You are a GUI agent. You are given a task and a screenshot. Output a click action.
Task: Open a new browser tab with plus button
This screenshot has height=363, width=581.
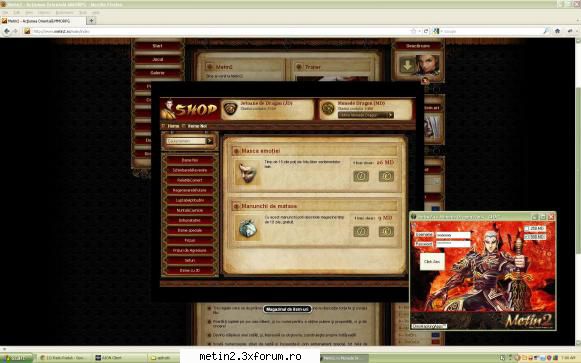click(x=91, y=21)
